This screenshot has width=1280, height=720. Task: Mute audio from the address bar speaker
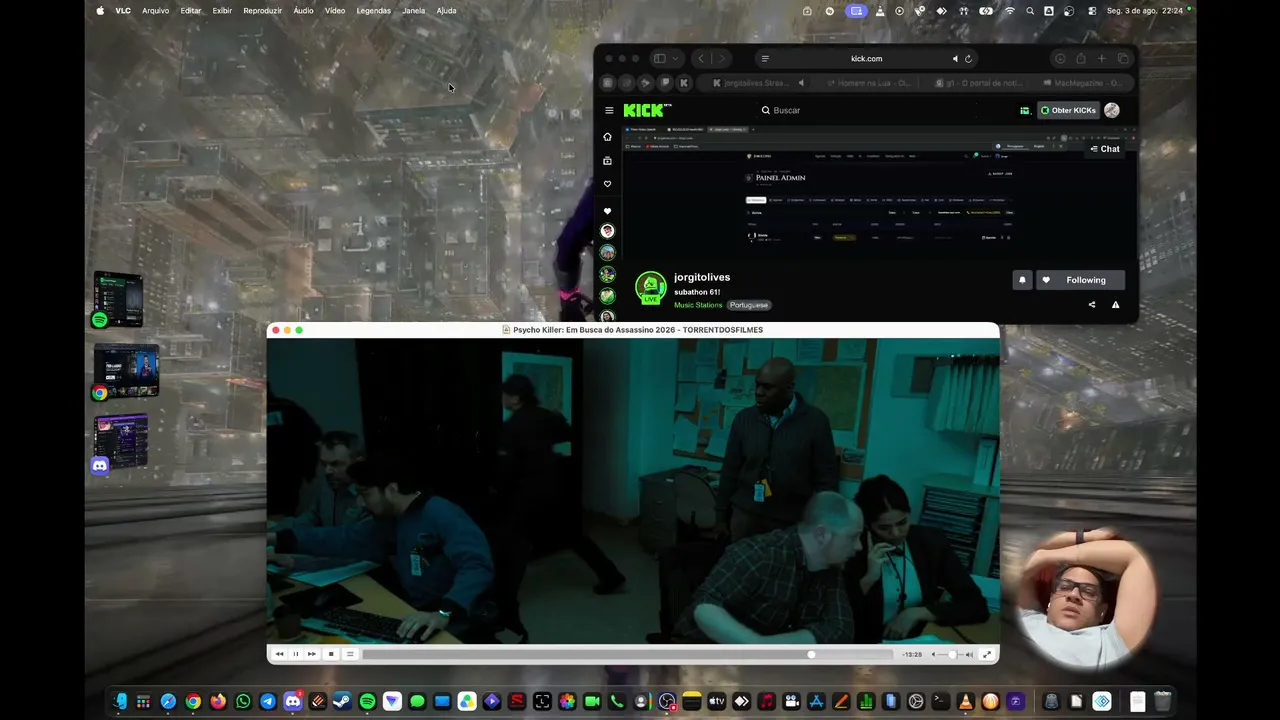955,59
